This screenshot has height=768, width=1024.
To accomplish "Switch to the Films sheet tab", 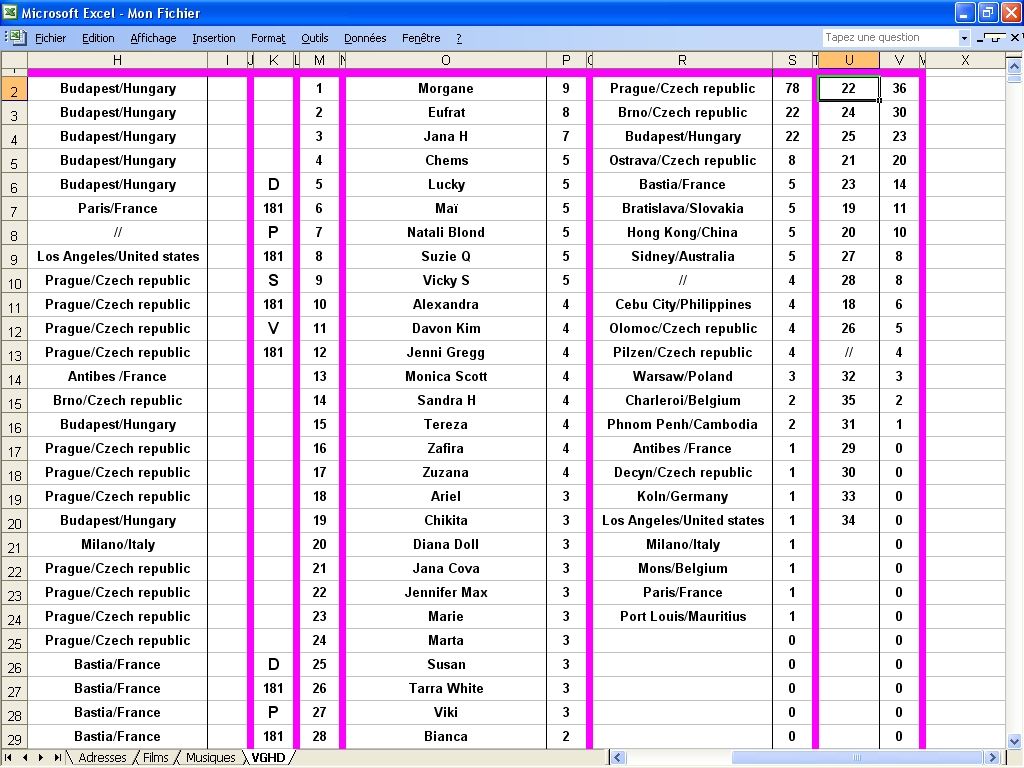I will [x=155, y=758].
